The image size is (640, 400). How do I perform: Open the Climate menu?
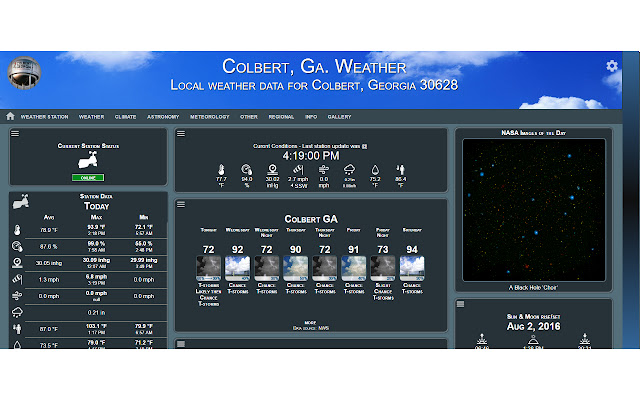coord(125,117)
